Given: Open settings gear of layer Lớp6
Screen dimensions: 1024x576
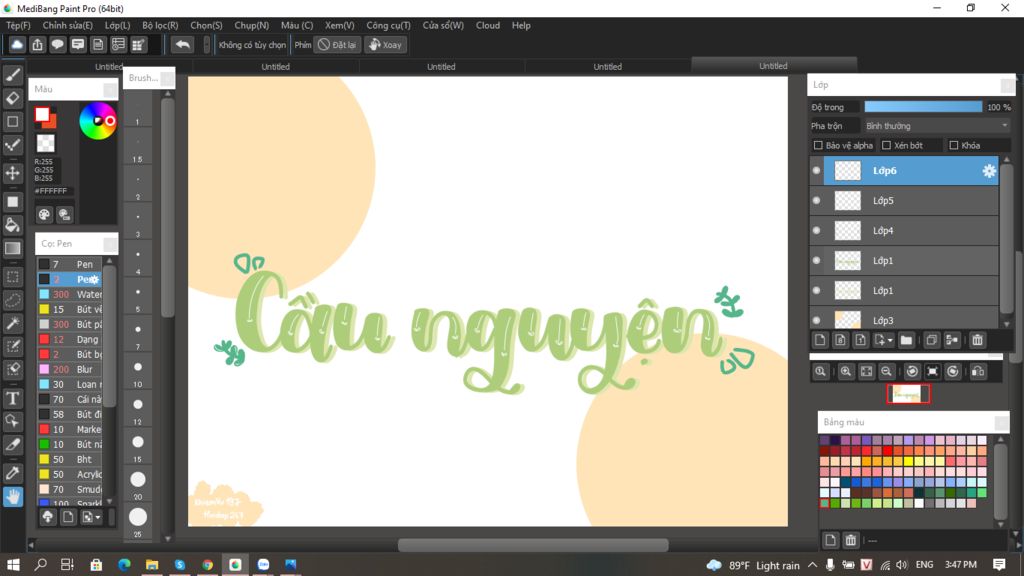Looking at the screenshot, I should [x=989, y=170].
